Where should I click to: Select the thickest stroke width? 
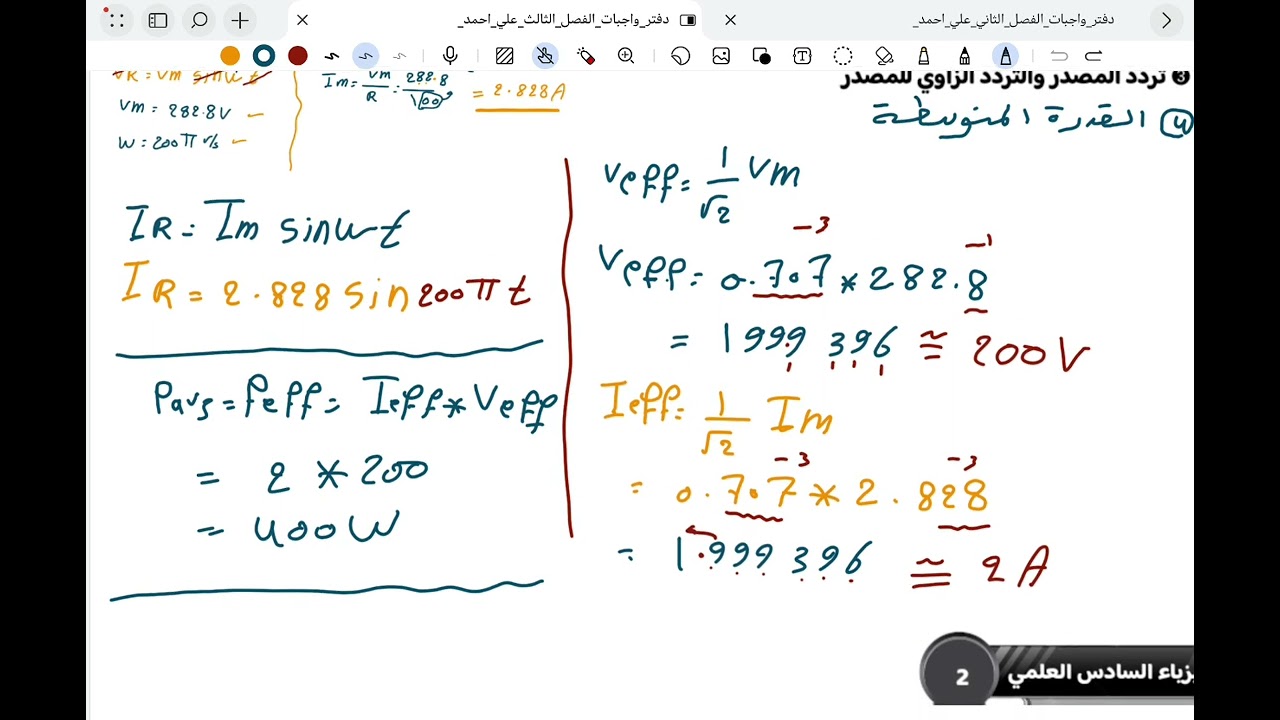333,56
